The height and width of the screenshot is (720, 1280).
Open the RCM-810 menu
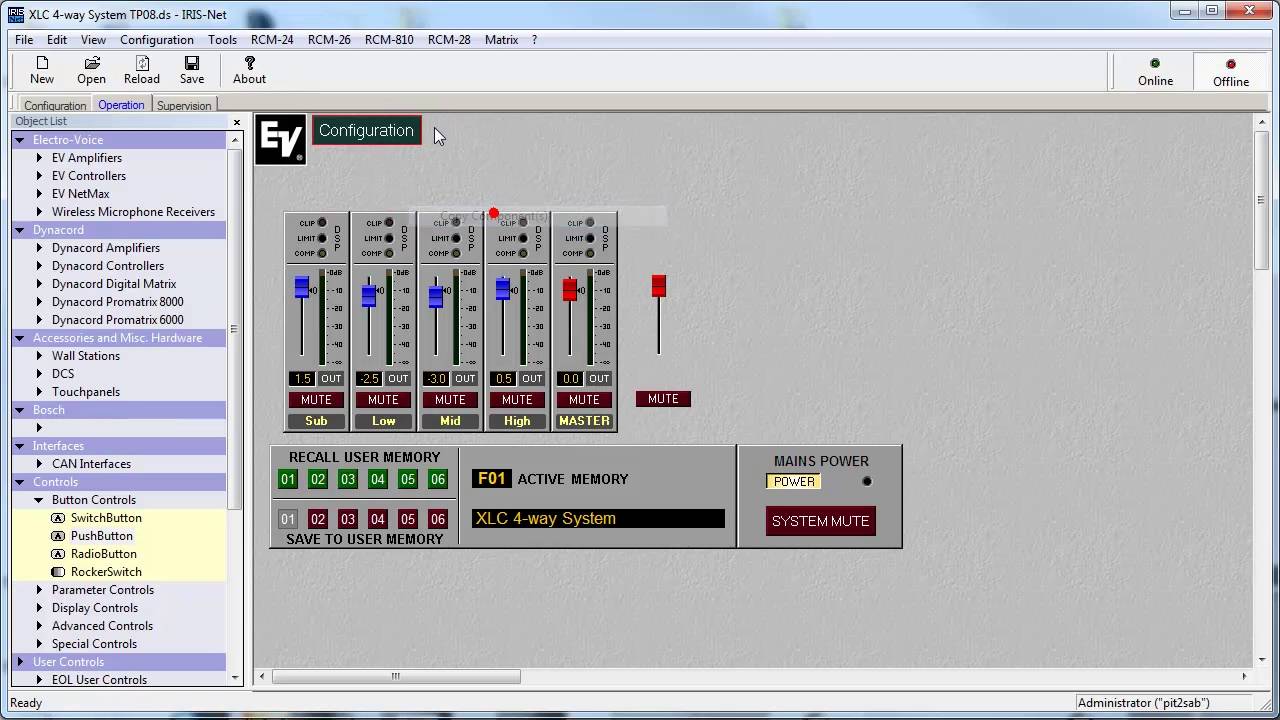coord(389,40)
